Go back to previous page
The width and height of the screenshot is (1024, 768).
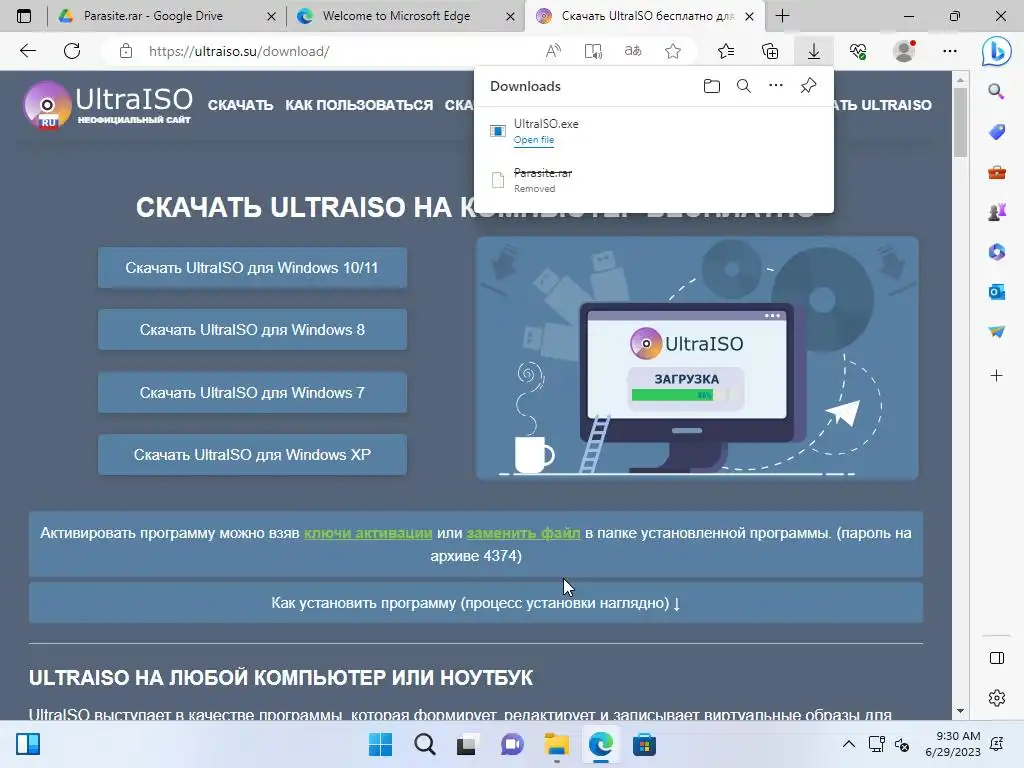[28, 51]
